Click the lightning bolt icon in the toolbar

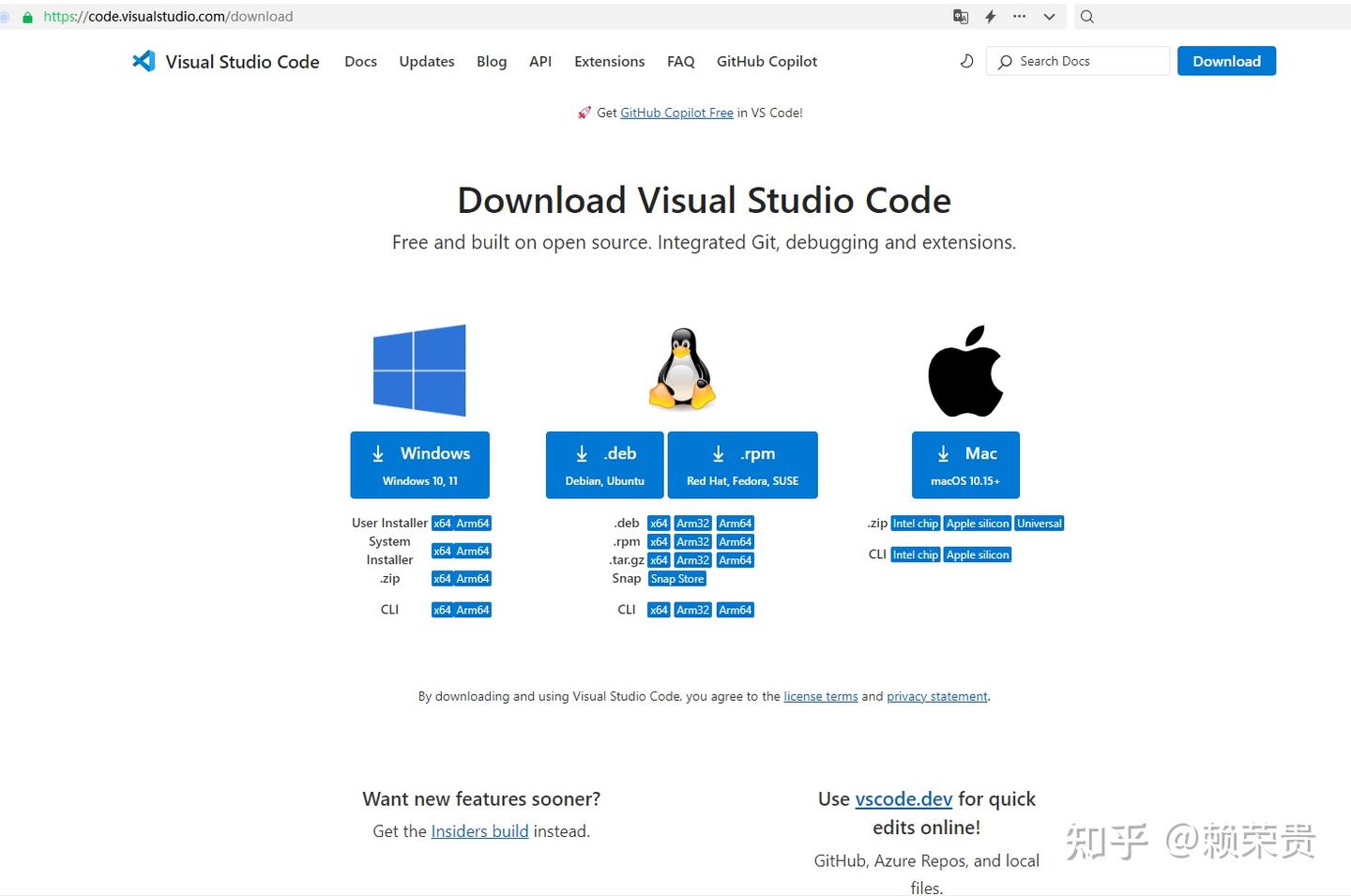coord(990,16)
